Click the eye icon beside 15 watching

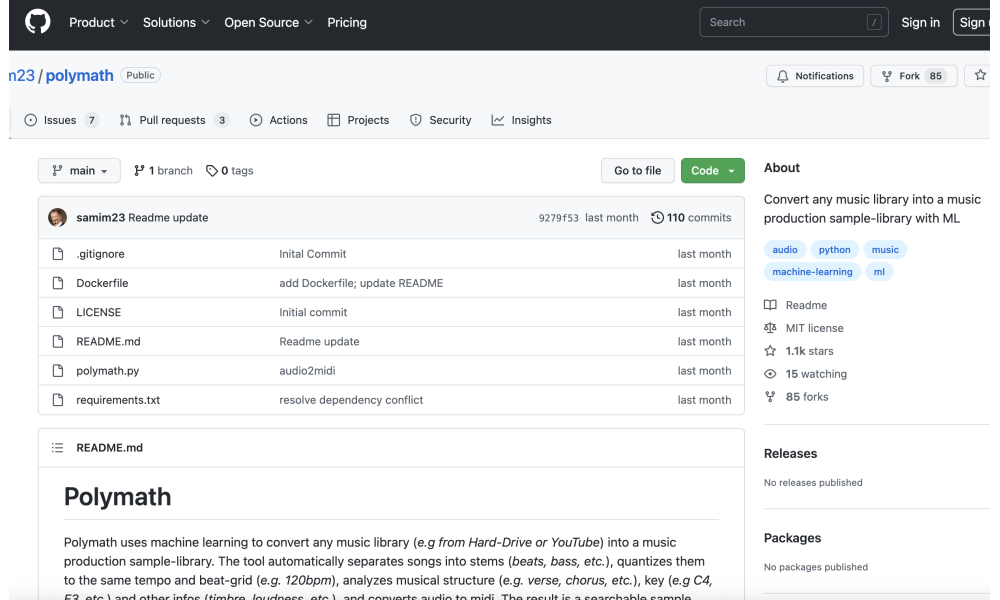point(770,374)
